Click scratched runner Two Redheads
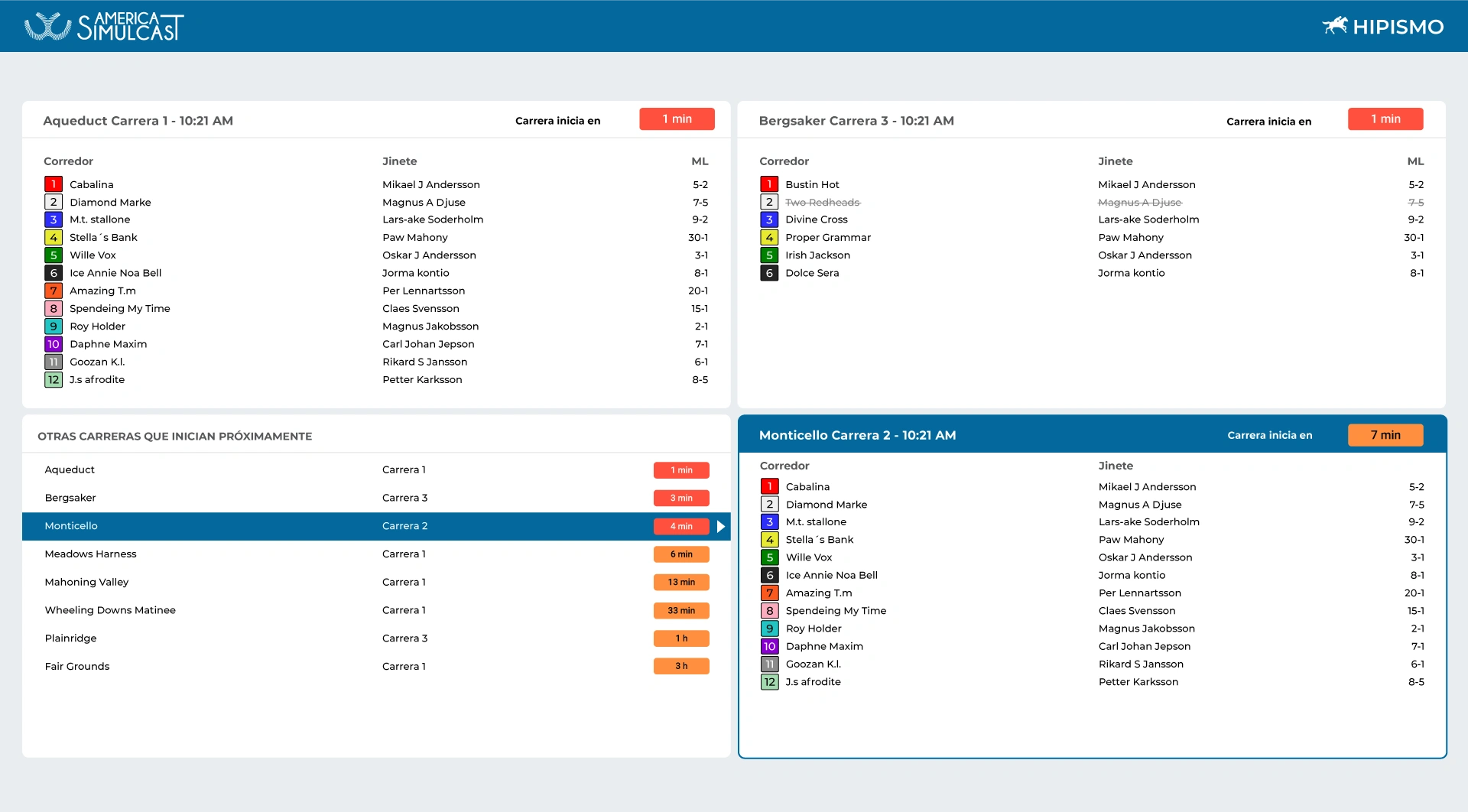Image resolution: width=1468 pixels, height=812 pixels. pos(822,203)
